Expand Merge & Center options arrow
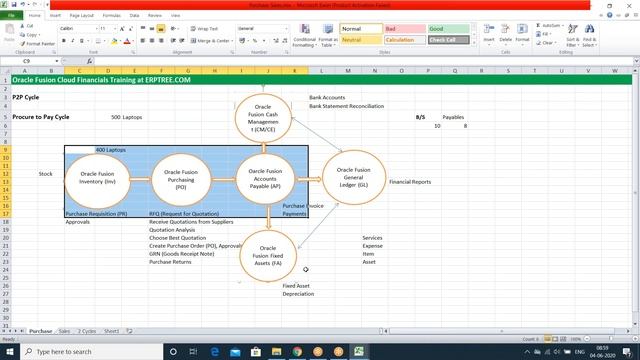 click(232, 41)
